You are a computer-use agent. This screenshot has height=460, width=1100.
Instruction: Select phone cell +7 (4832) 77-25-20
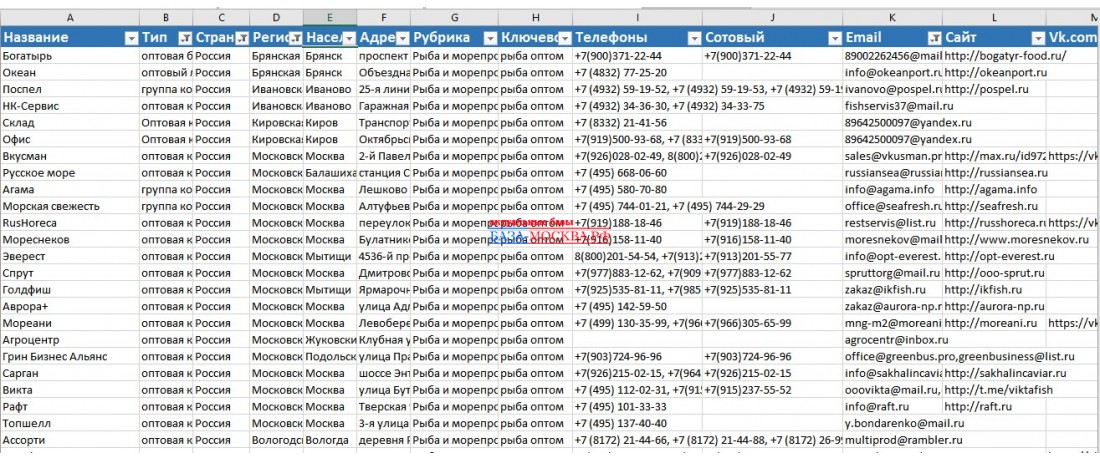637,72
